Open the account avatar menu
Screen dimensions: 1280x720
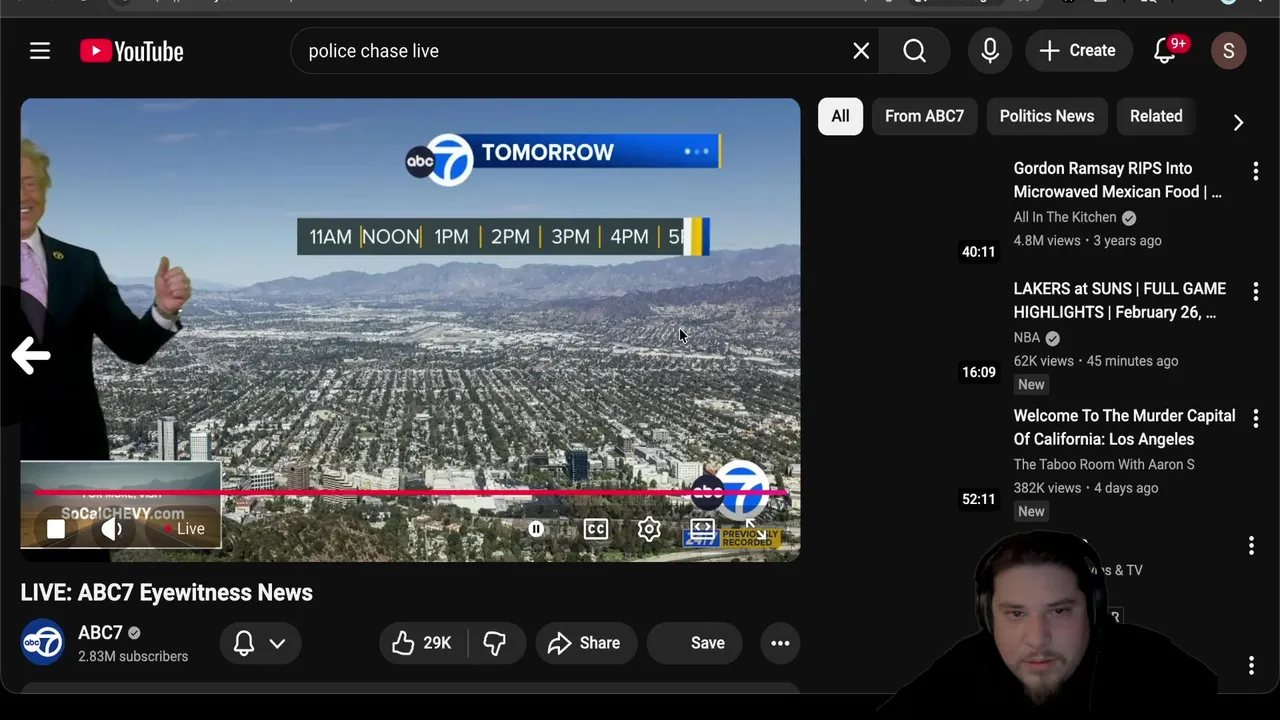click(1229, 51)
